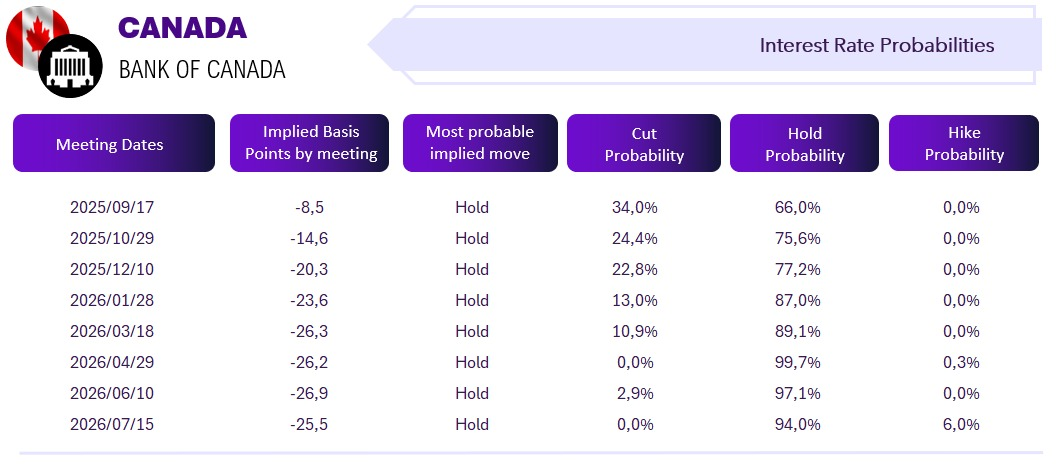The width and height of the screenshot is (1057, 465).
Task: Click Implied Basis Points by meeting header
Action: click(310, 143)
